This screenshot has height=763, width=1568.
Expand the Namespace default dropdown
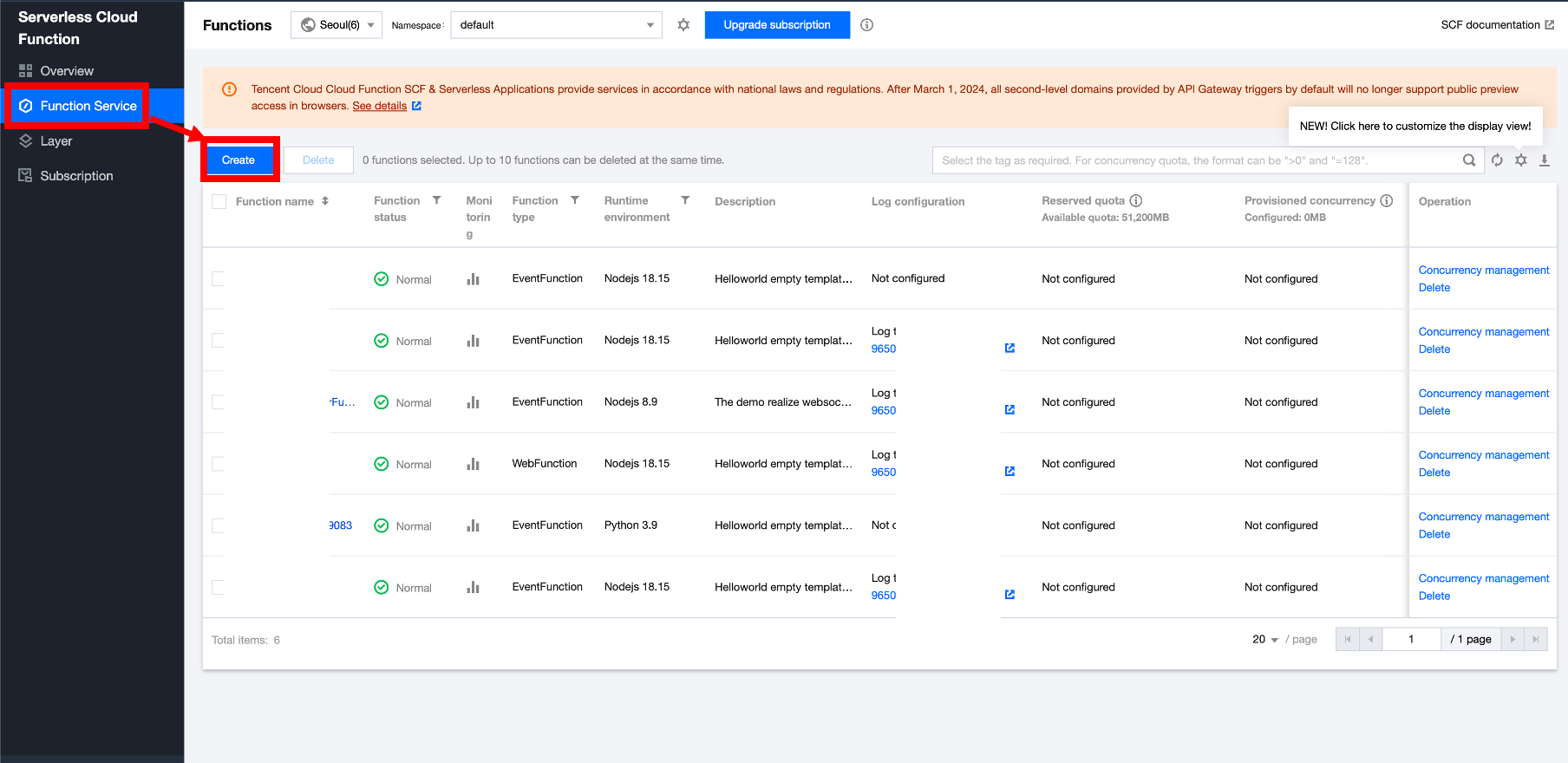click(556, 25)
